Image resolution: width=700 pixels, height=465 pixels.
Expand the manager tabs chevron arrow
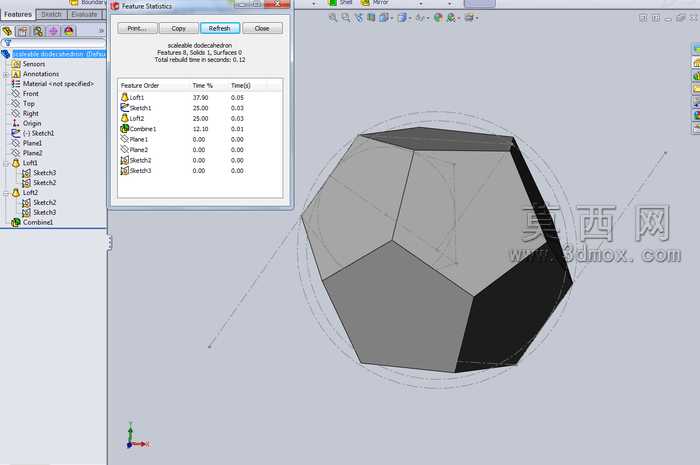click(101, 31)
